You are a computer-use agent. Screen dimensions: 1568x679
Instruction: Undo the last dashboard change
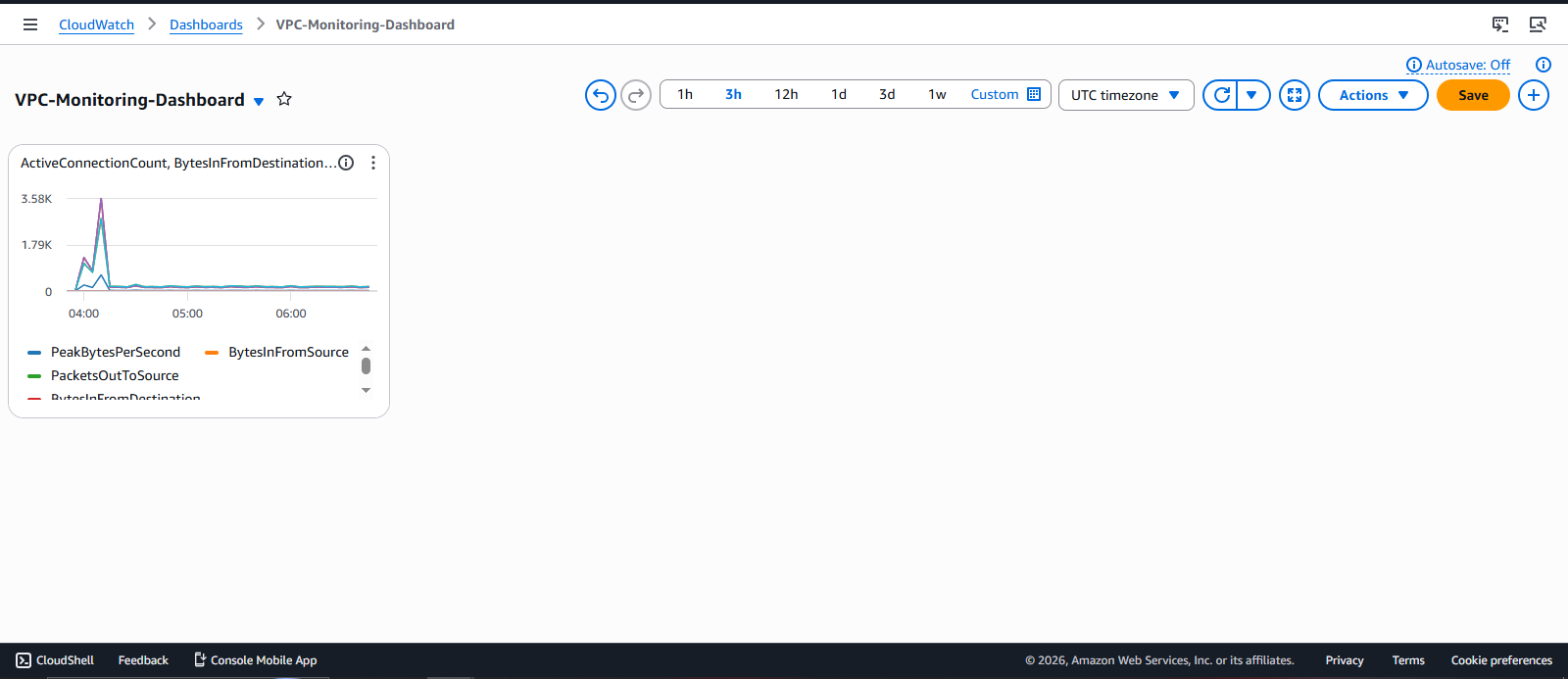pyautogui.click(x=601, y=95)
